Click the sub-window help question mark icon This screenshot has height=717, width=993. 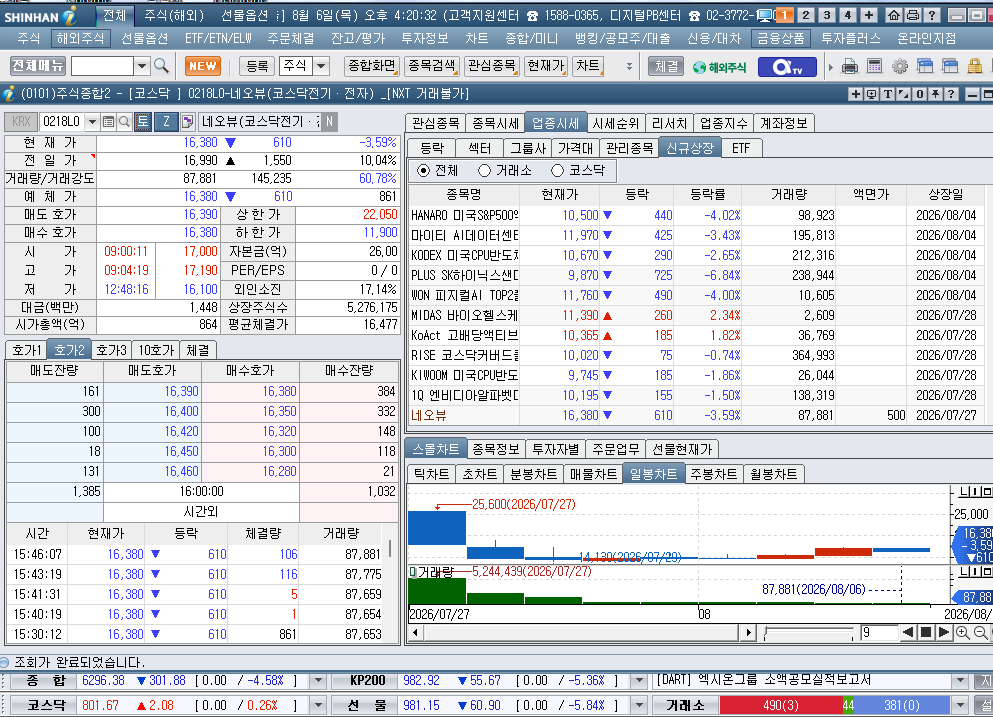pyautogui.click(x=951, y=94)
